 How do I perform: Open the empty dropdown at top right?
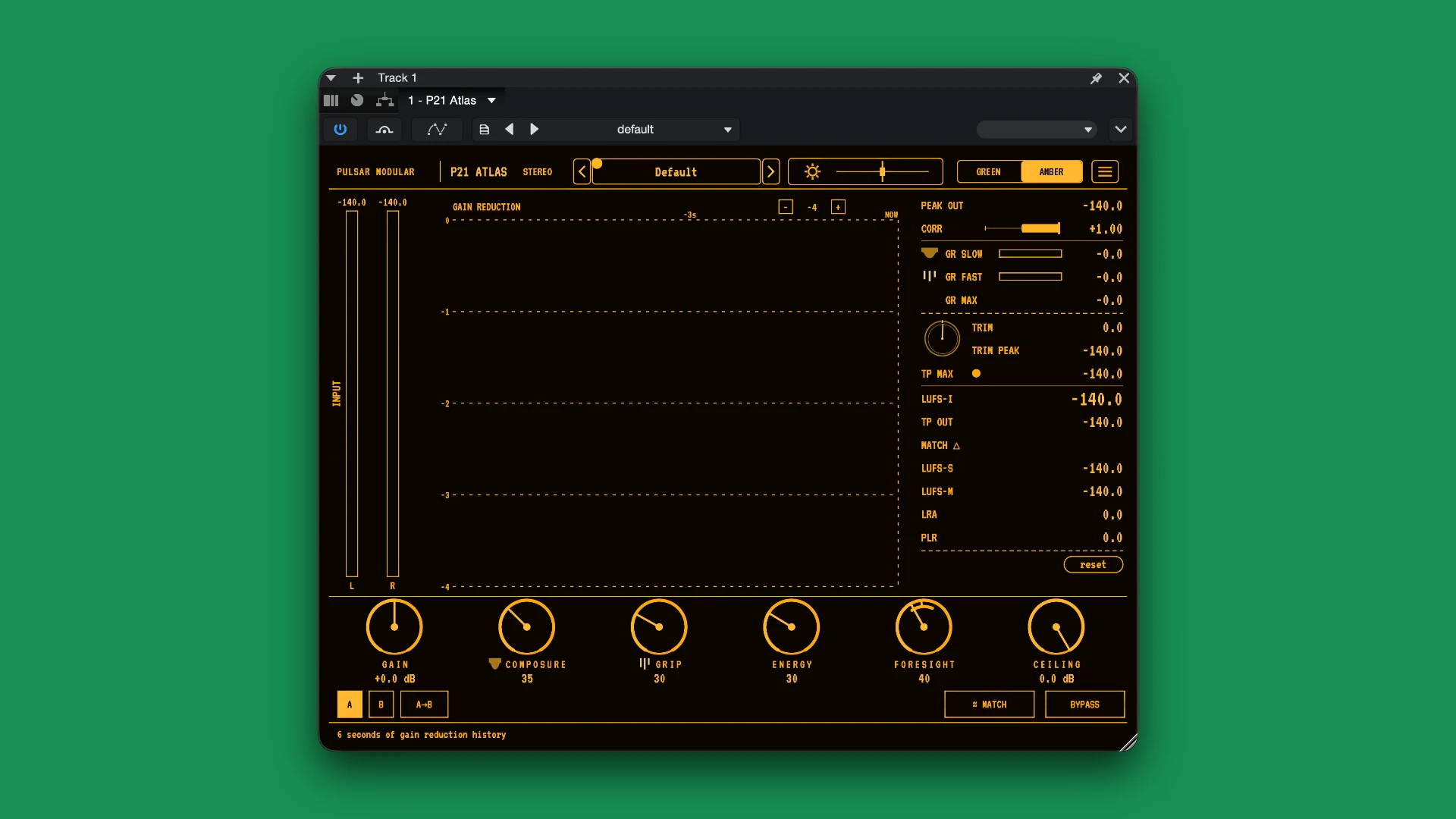pyautogui.click(x=1037, y=130)
